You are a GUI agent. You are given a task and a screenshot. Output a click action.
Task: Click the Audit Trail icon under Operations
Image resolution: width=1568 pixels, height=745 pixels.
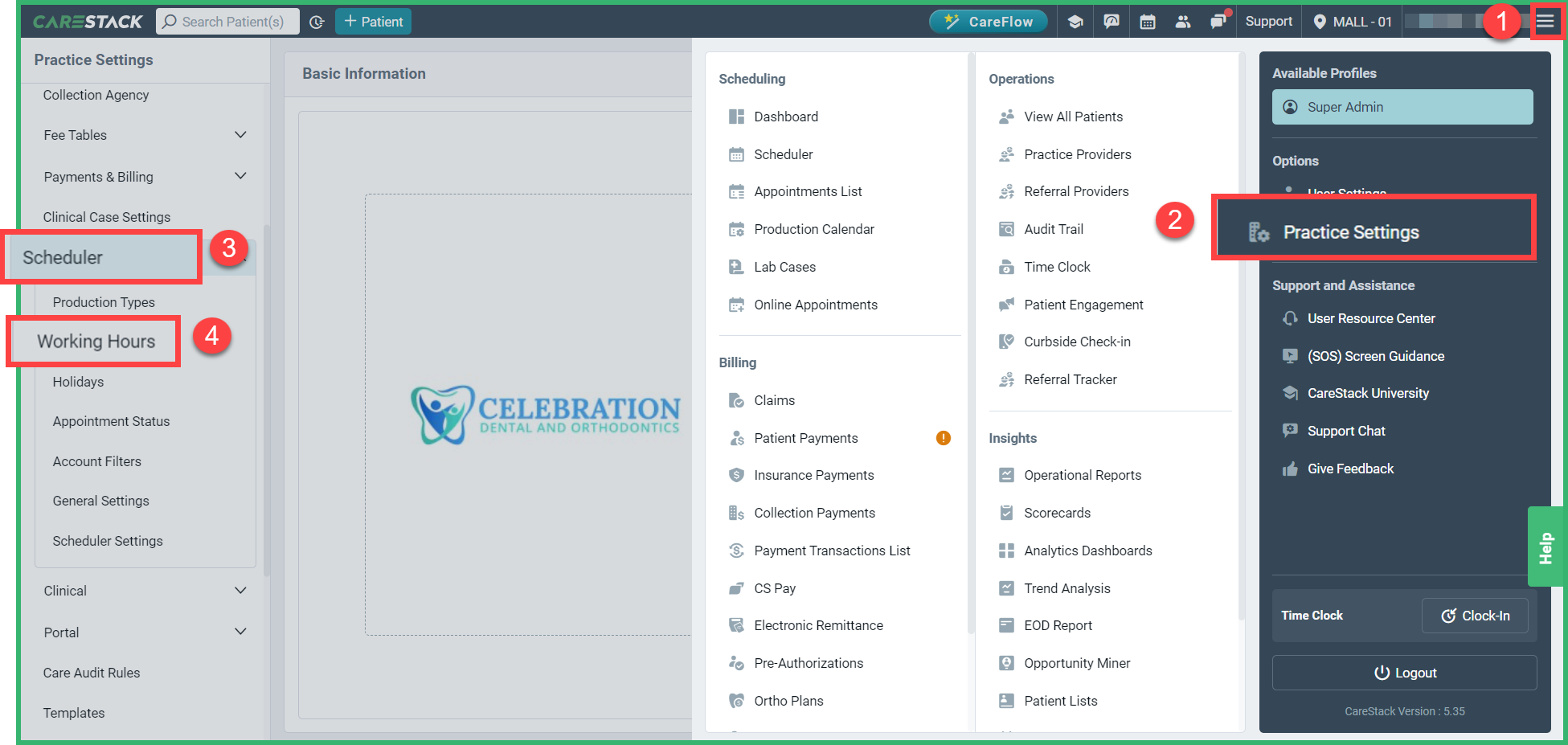[1006, 229]
